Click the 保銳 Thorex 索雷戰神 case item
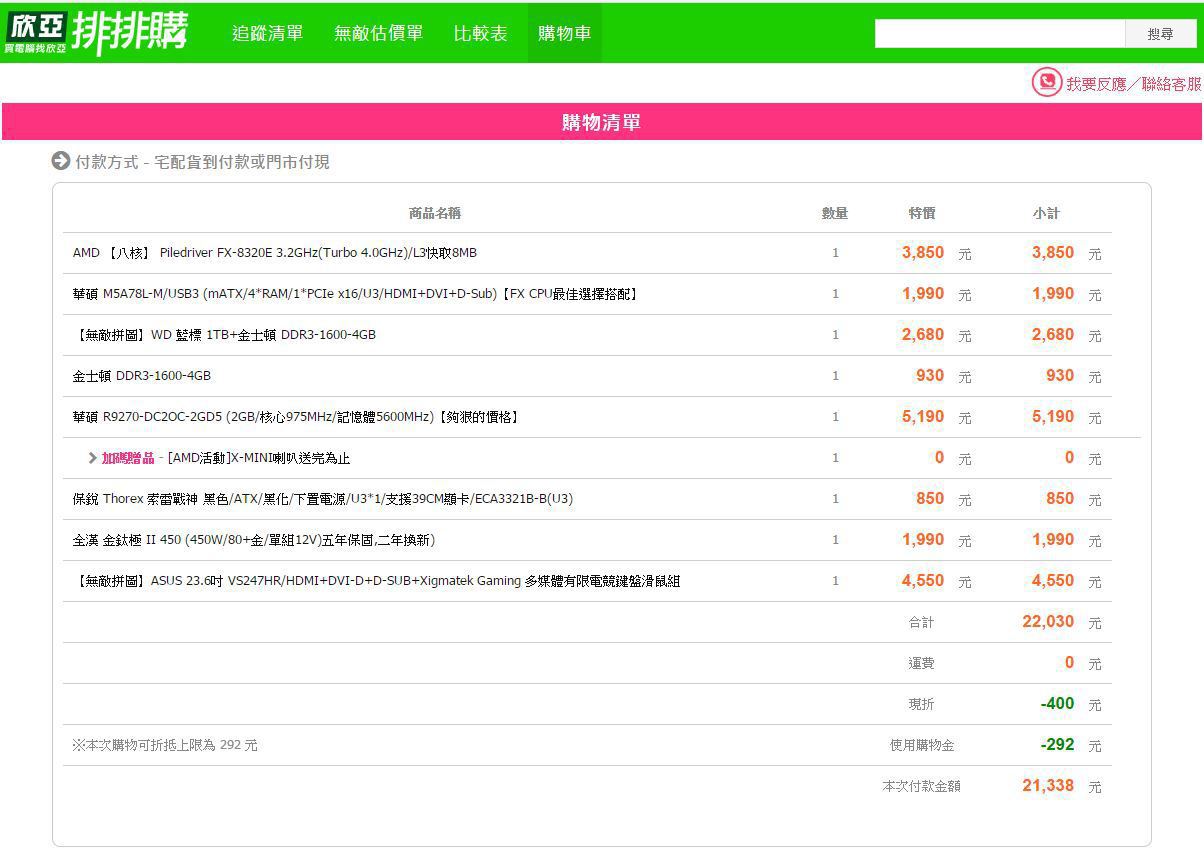The height and width of the screenshot is (851, 1204). coord(323,499)
